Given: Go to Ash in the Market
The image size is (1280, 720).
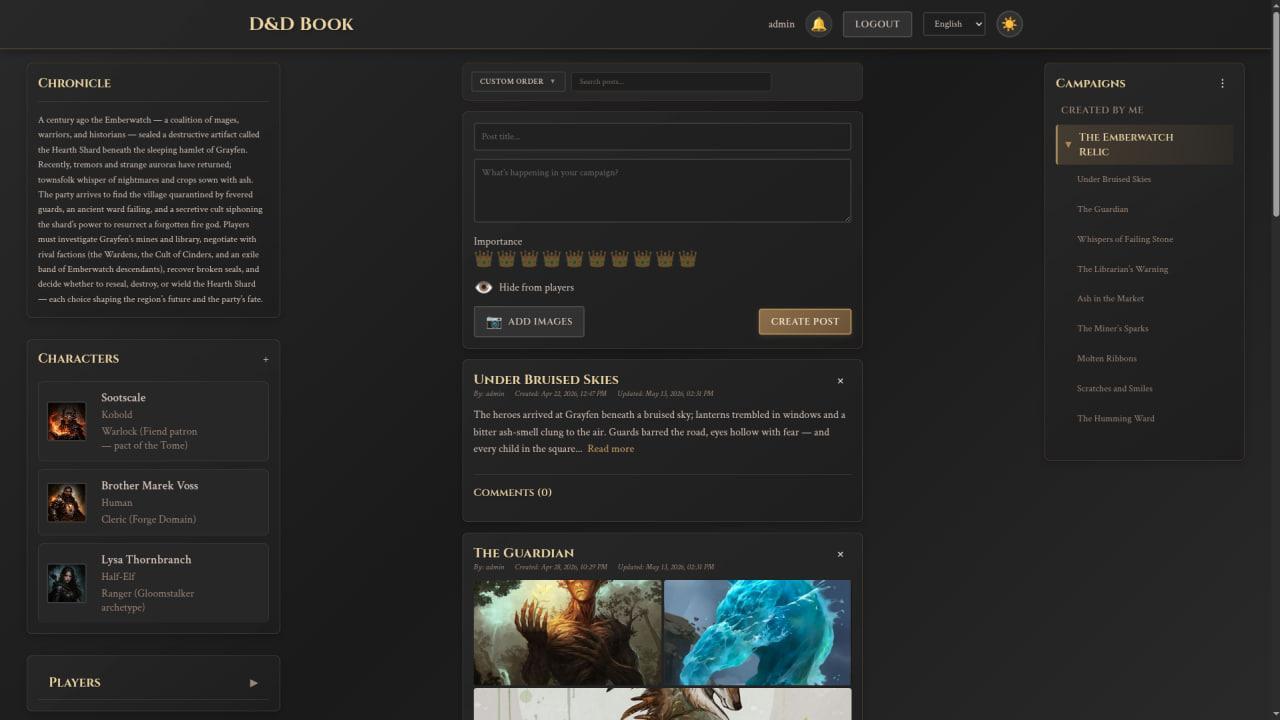Looking at the screenshot, I should pos(1110,298).
